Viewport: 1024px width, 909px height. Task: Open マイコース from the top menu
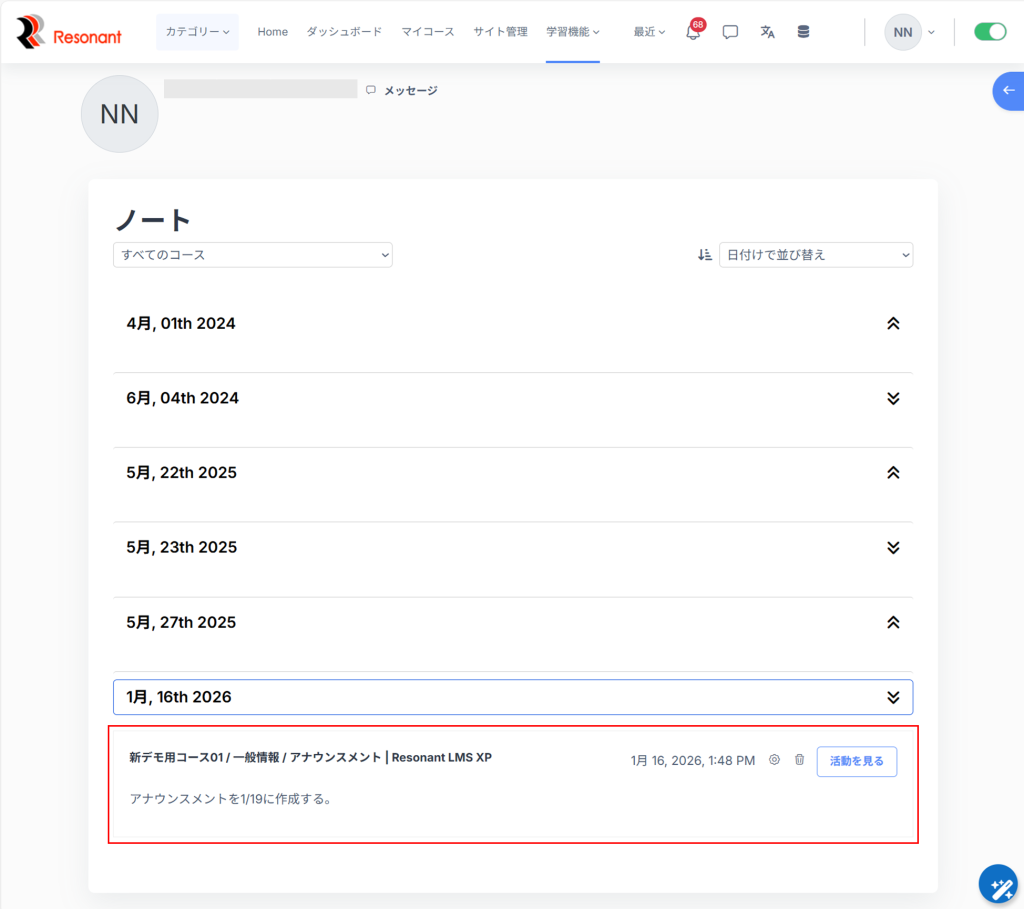click(x=428, y=32)
